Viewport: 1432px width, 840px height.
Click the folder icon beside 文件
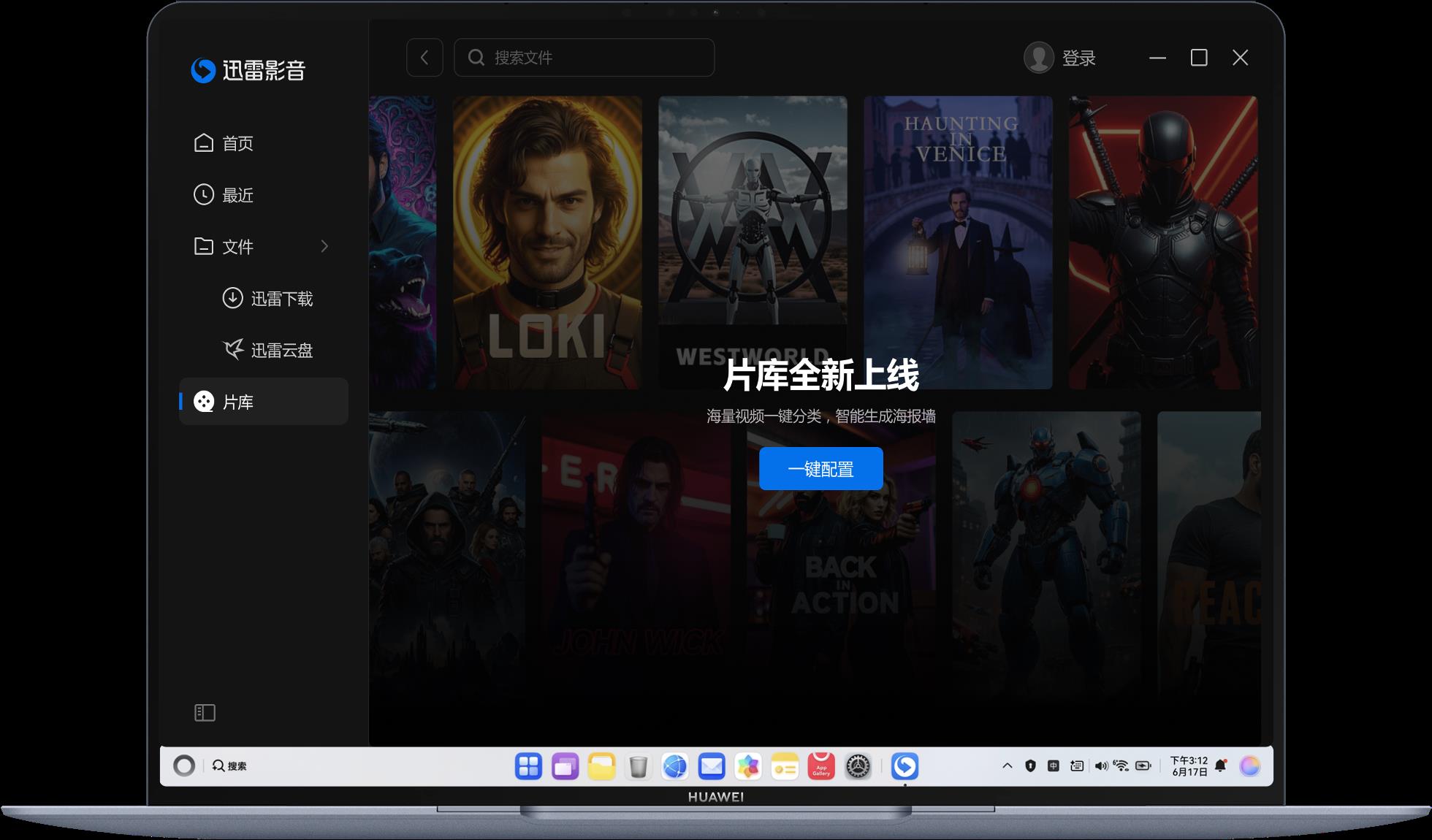tap(204, 246)
